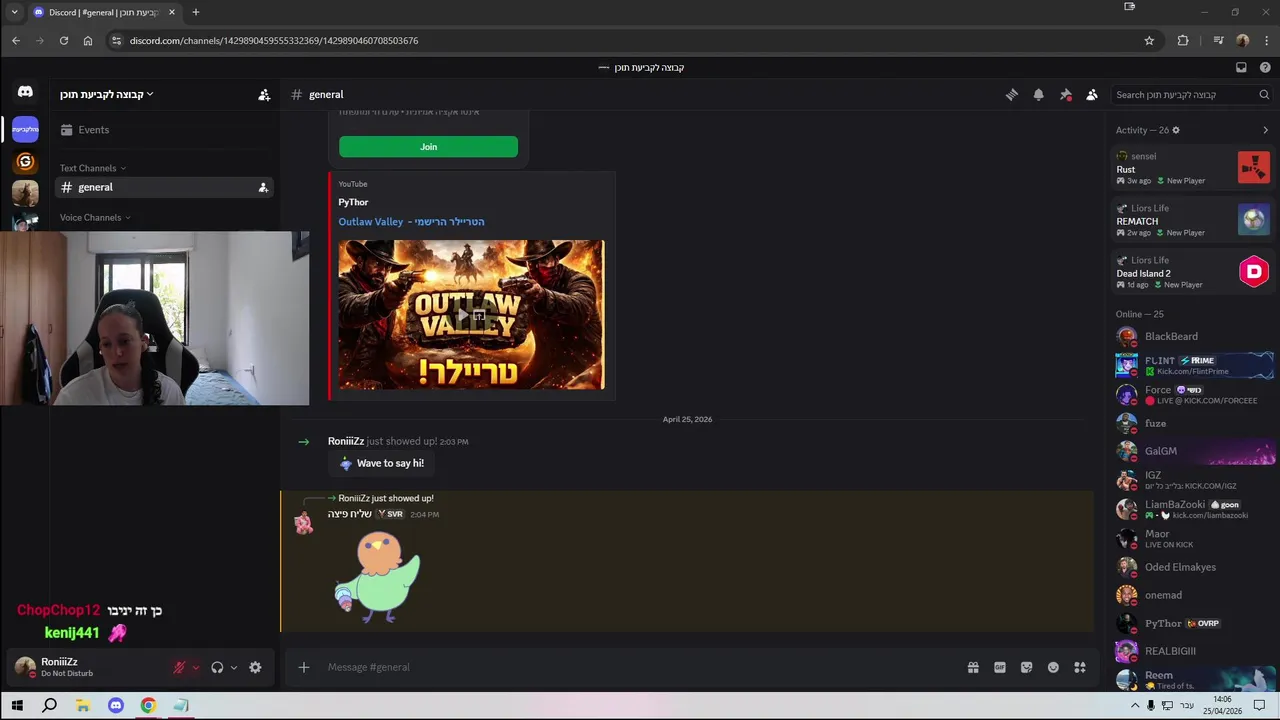
Task: Click the Wave to say hi button
Action: click(380, 463)
